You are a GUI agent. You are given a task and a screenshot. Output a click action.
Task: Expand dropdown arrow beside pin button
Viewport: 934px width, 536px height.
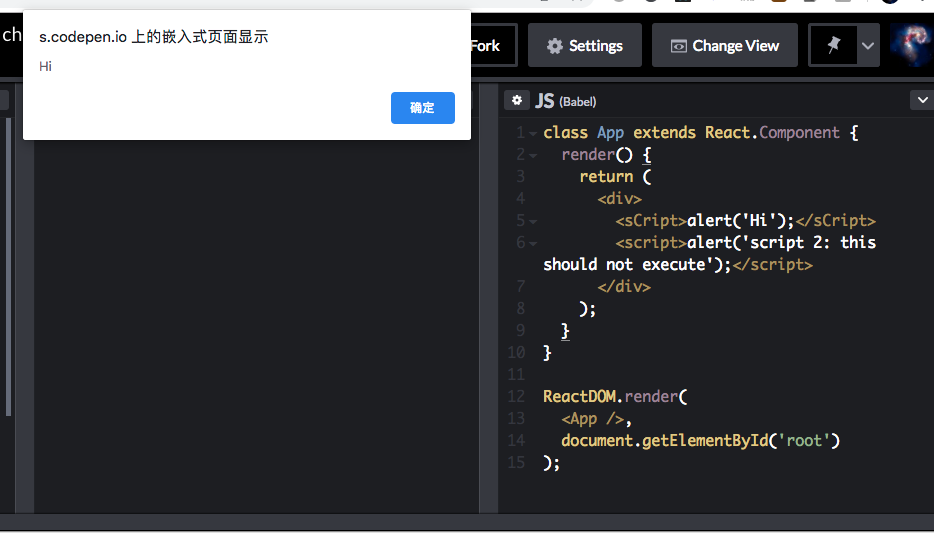[868, 45]
